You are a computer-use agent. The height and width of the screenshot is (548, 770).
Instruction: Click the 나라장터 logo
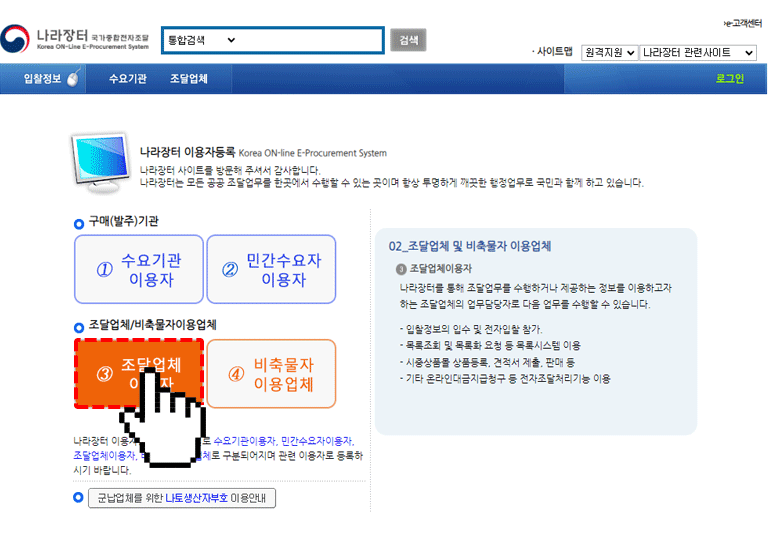click(75, 39)
